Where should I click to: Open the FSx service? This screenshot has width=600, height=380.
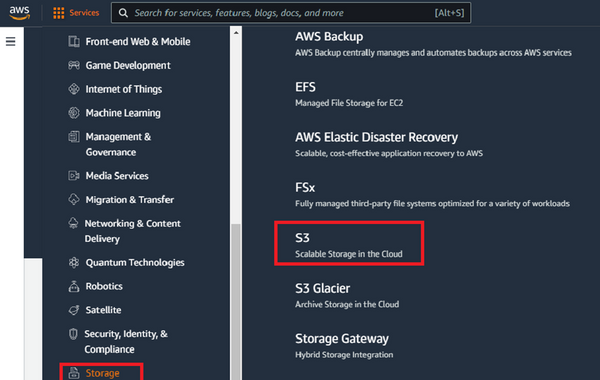click(305, 188)
